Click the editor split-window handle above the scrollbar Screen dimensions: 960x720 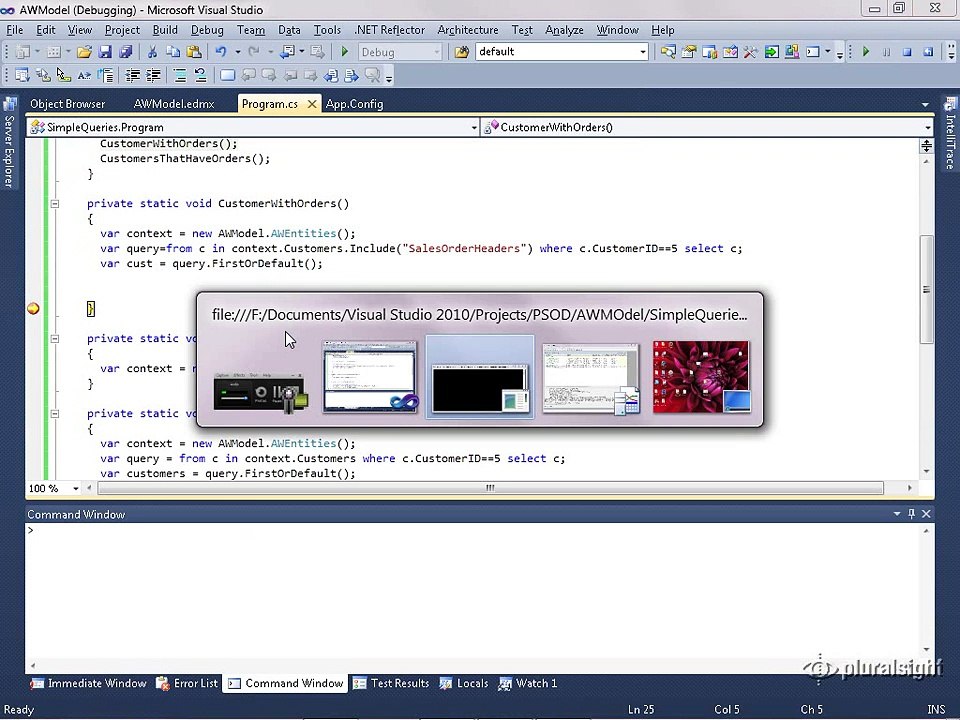(926, 146)
